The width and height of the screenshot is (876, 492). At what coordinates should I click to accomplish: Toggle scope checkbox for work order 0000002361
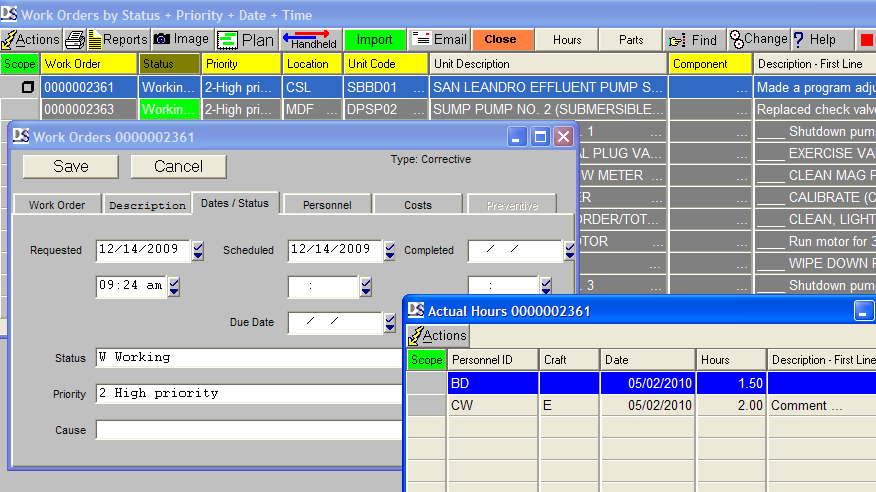pos(28,88)
